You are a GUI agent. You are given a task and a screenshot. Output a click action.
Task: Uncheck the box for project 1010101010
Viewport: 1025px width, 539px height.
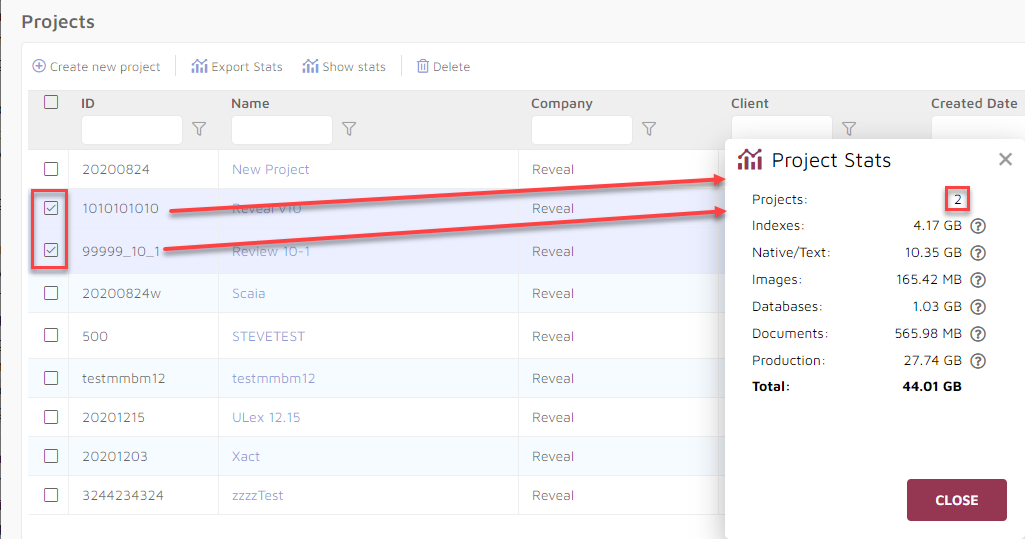tap(51, 208)
